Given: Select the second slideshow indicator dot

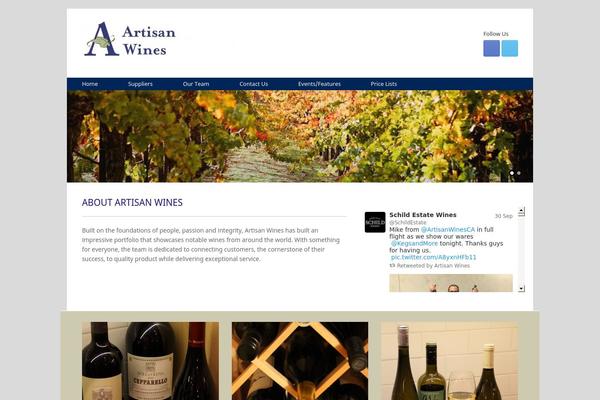Looking at the screenshot, I should pyautogui.click(x=518, y=173).
